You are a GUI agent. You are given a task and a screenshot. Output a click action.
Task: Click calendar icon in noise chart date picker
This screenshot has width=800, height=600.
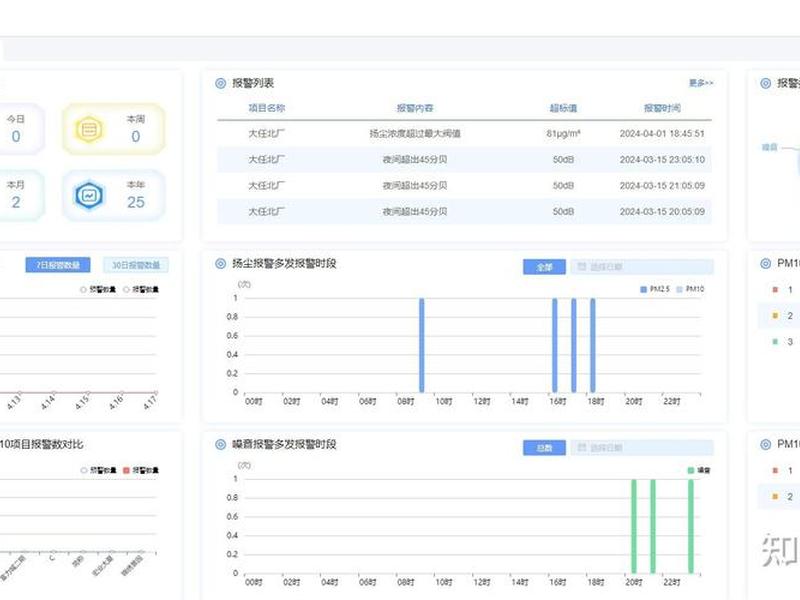pos(581,447)
